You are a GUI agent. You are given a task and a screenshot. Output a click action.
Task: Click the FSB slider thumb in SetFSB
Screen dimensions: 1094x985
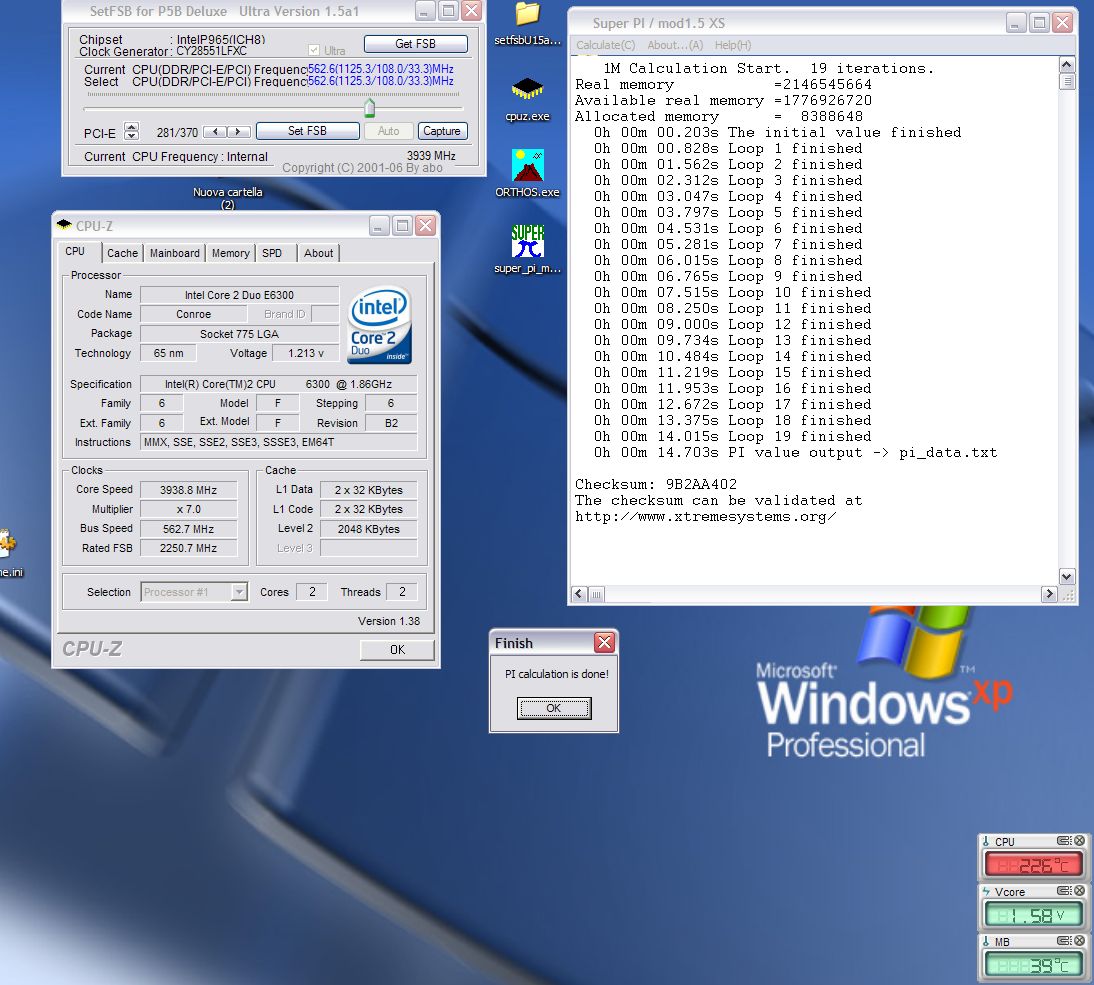tap(370, 107)
